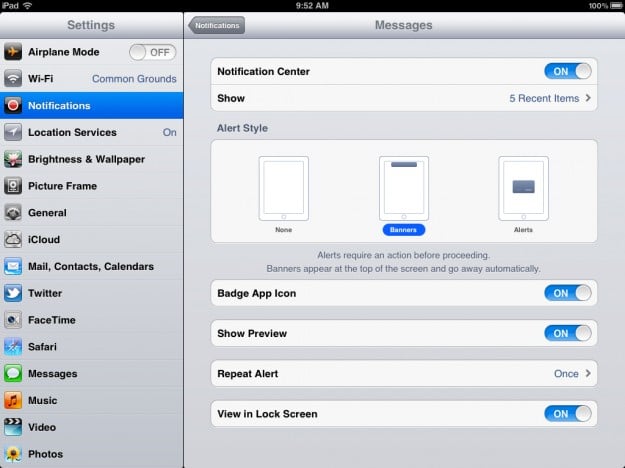Open Twitter settings row
This screenshot has width=625, height=468.
[92, 293]
